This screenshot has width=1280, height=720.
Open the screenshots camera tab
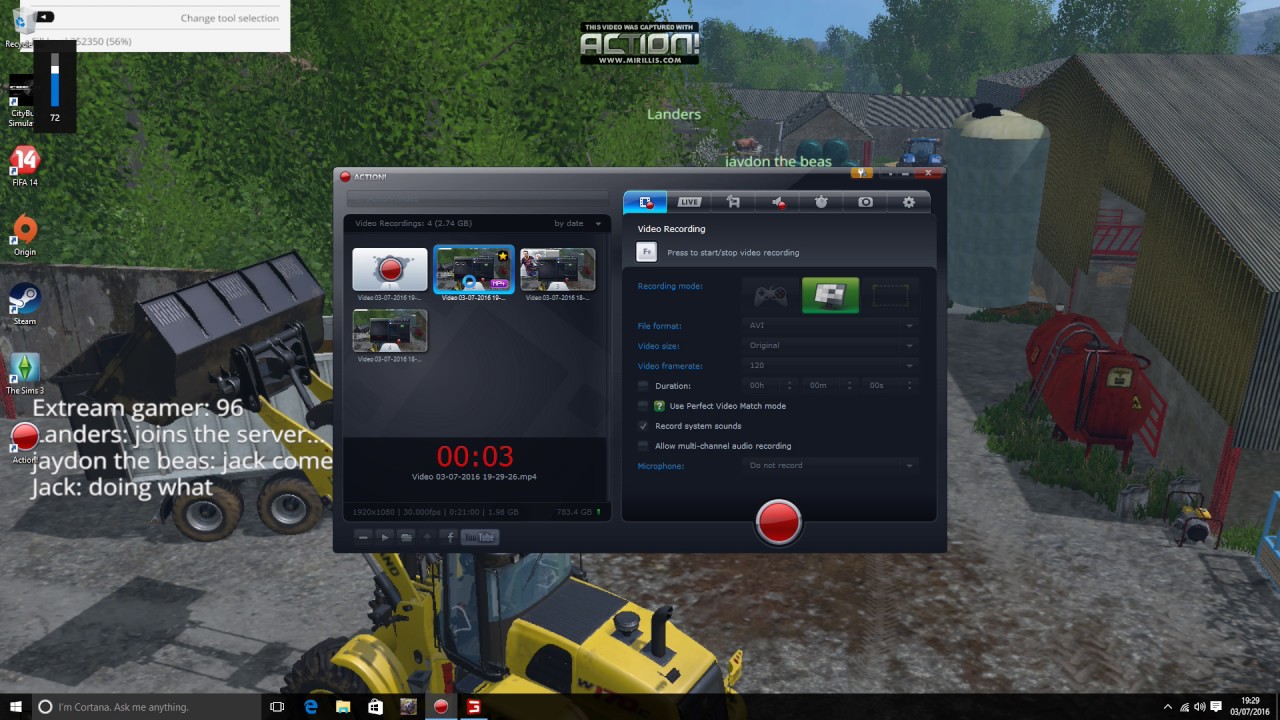tap(865, 202)
